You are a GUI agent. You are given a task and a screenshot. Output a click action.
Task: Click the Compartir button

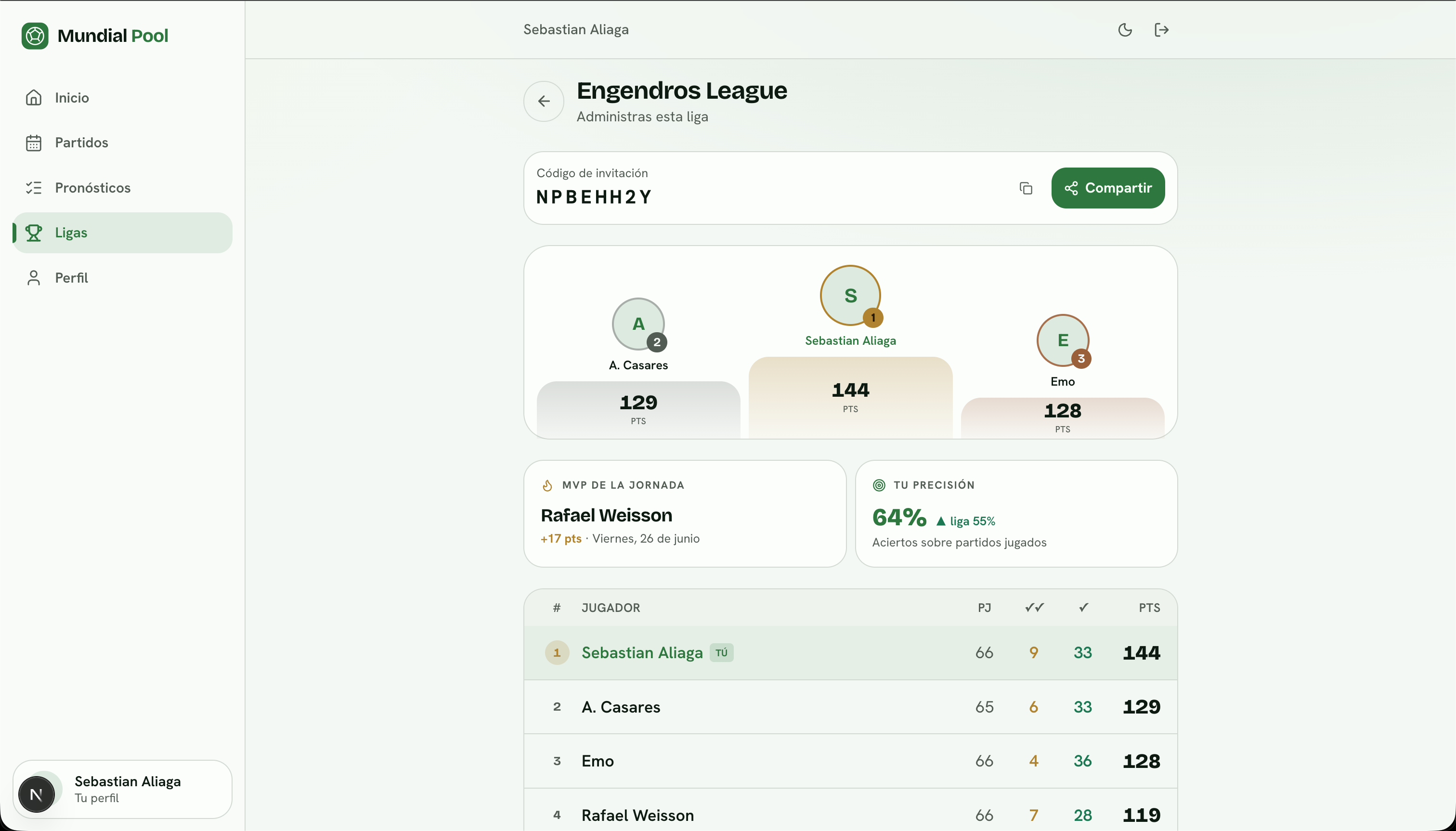1108,188
